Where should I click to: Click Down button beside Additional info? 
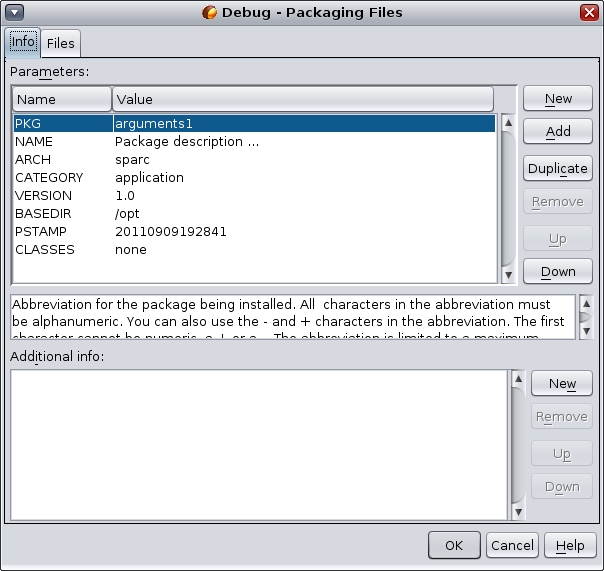point(562,487)
